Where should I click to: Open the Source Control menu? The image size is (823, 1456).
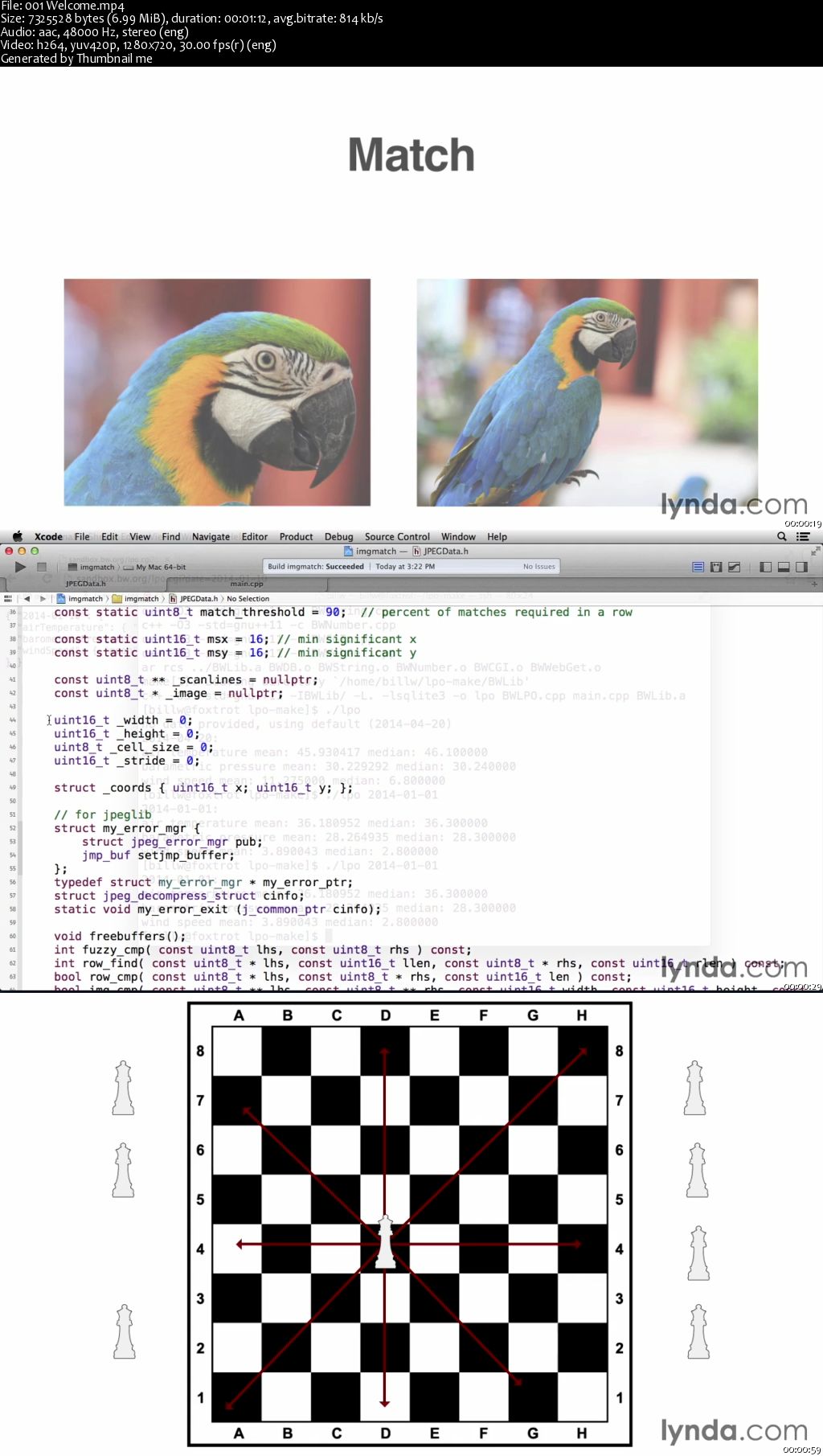pyautogui.click(x=397, y=536)
